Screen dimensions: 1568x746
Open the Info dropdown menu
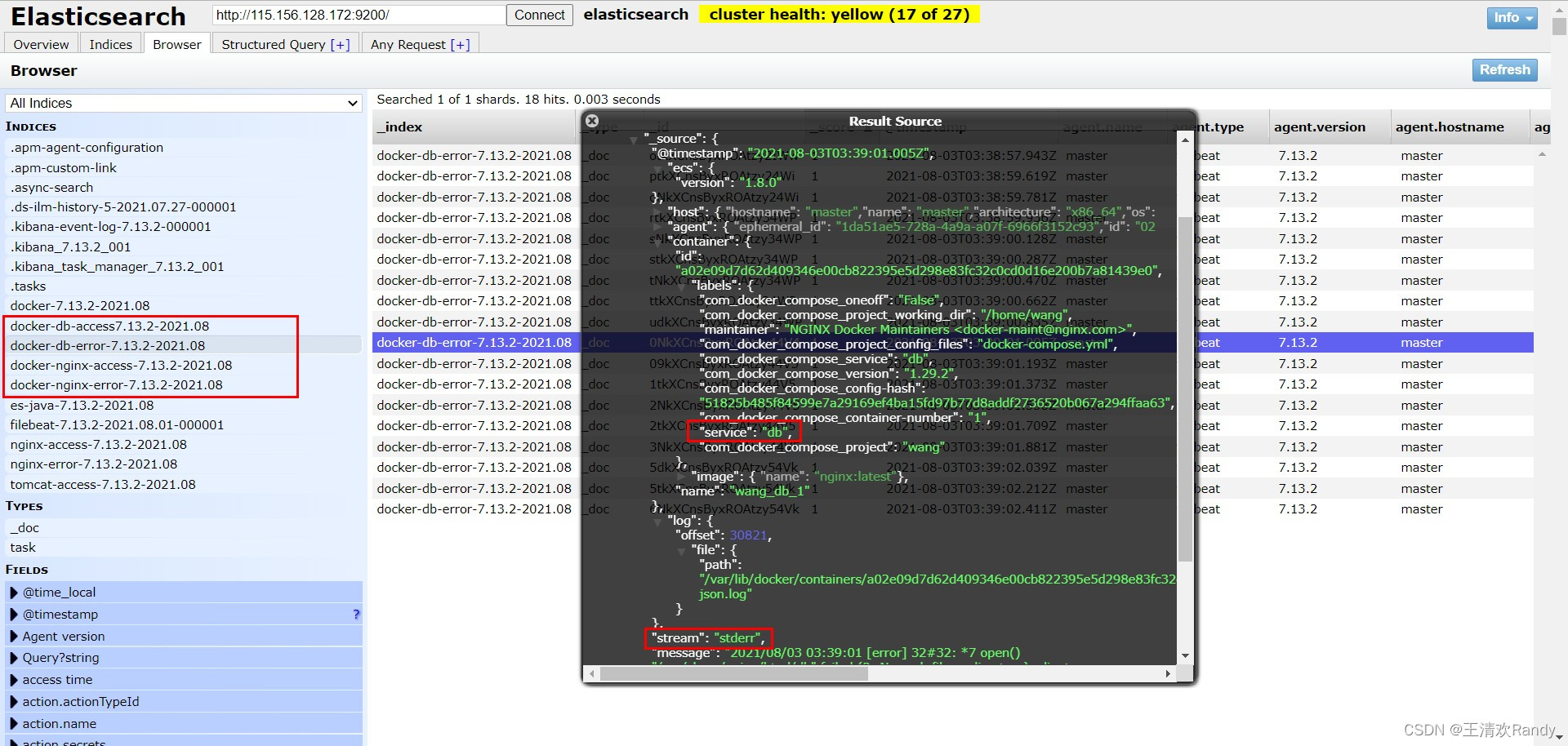click(1512, 17)
